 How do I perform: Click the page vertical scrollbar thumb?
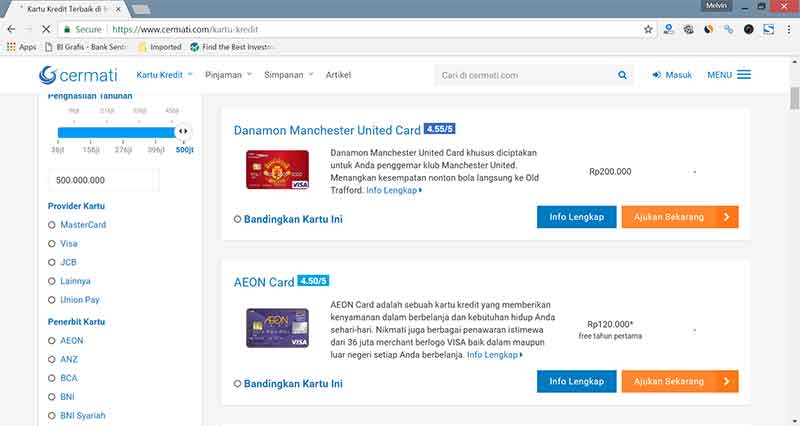[x=794, y=98]
